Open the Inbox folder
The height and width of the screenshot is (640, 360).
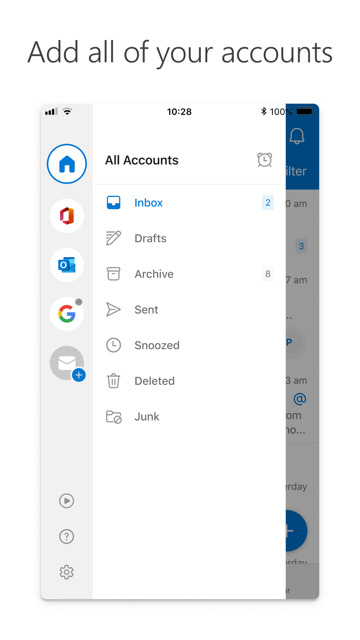[x=189, y=202]
